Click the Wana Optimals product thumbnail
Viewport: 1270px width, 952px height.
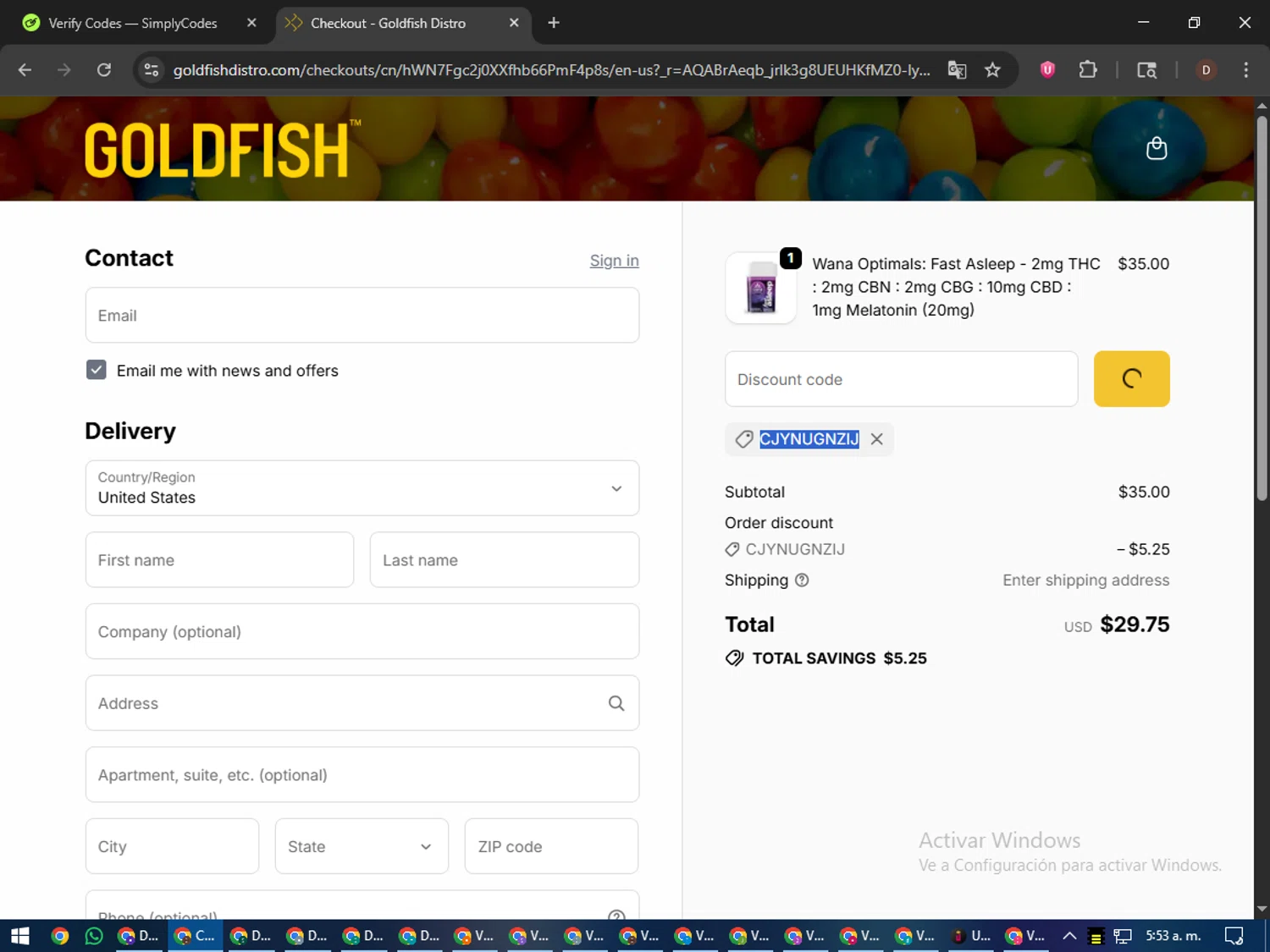pos(760,288)
